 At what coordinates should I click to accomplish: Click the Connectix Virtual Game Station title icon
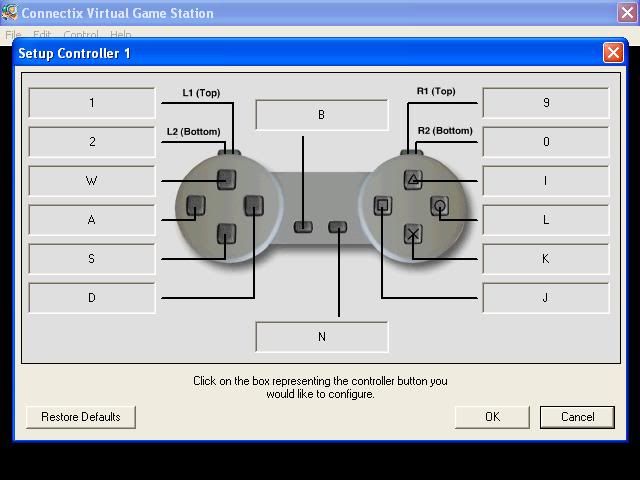click(x=9, y=13)
